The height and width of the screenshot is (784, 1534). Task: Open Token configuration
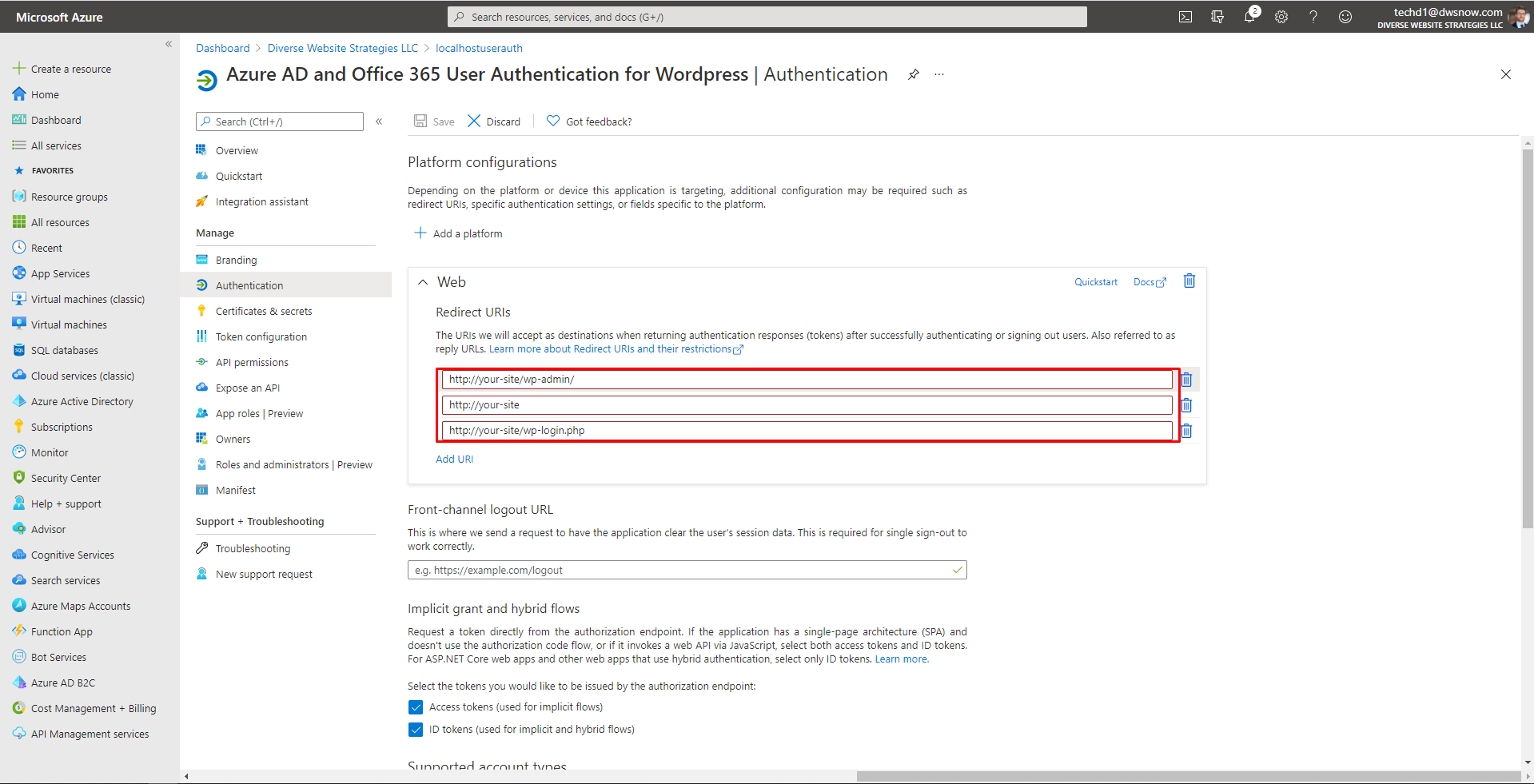click(x=261, y=336)
